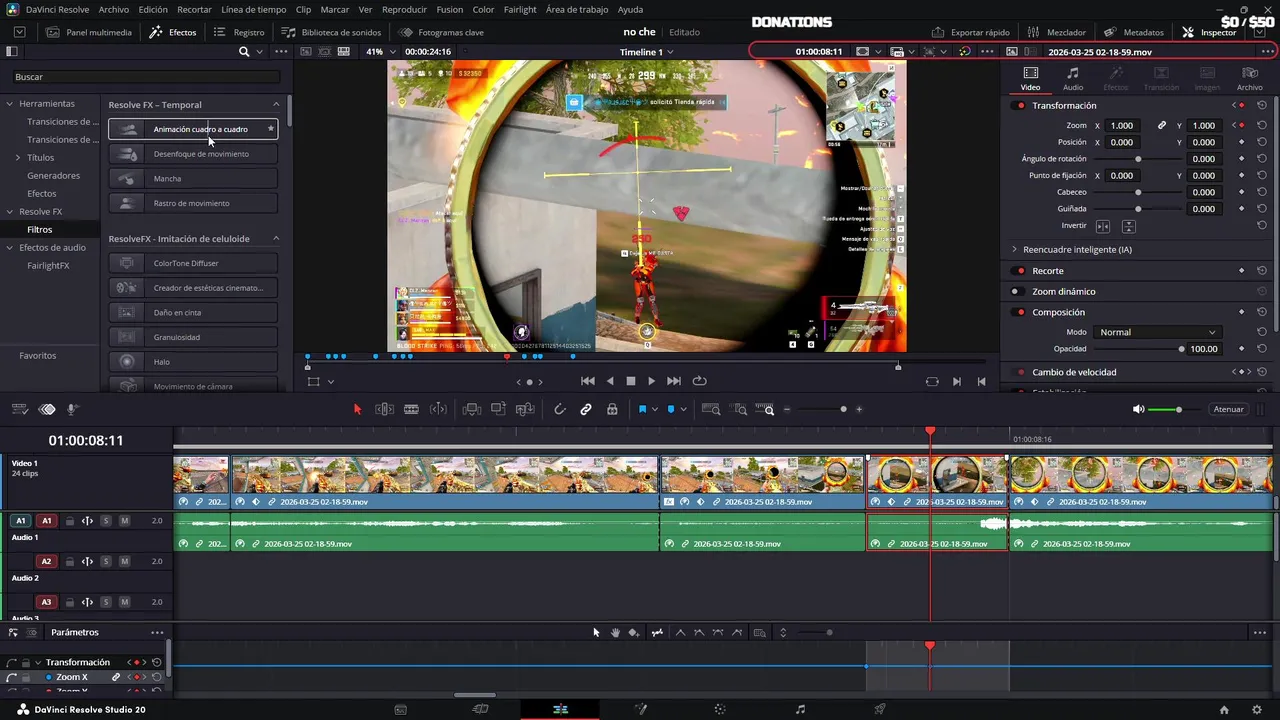1280x720 pixels.
Task: Toggle Recorte section enable switch
Action: click(x=1020, y=271)
